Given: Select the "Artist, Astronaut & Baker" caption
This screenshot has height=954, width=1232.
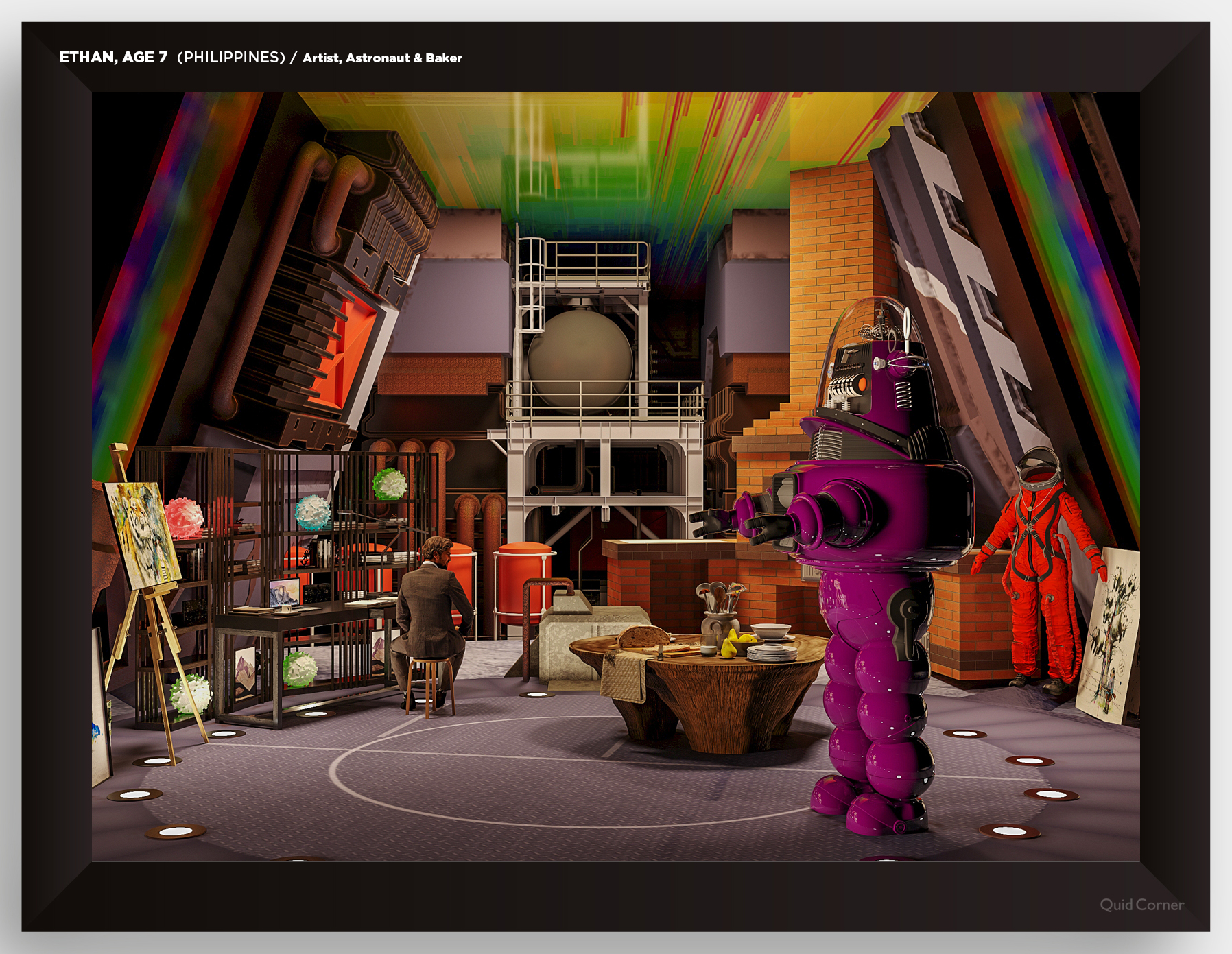Looking at the screenshot, I should tap(382, 58).
